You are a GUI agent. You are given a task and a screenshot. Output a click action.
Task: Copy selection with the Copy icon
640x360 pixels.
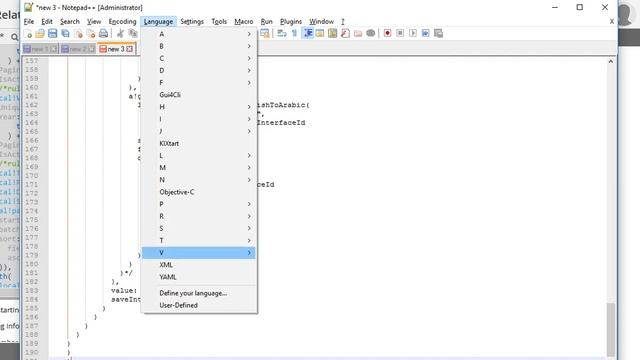pos(133,33)
